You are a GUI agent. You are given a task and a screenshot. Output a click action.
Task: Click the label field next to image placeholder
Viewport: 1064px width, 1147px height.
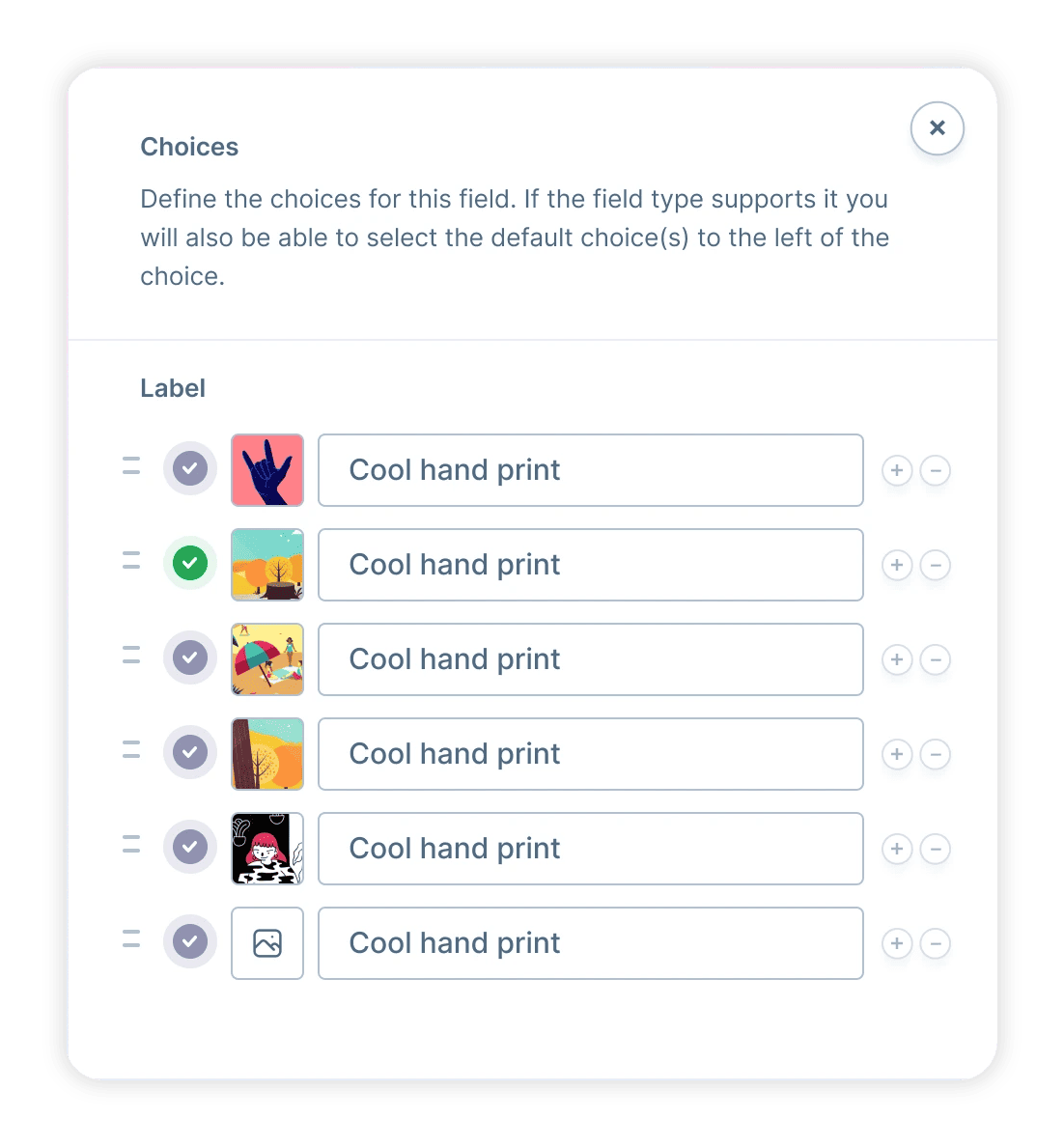591,943
